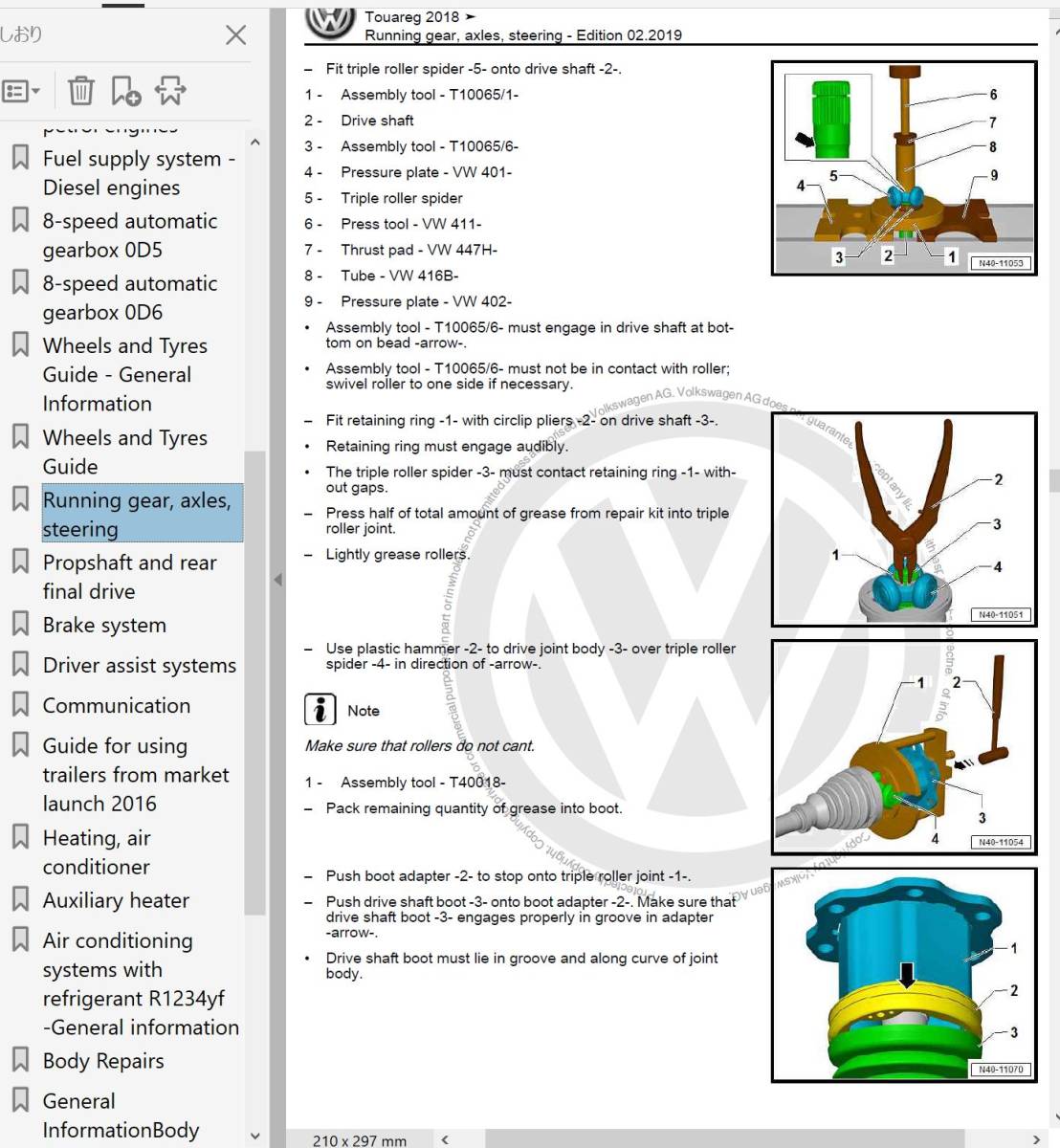Open the bookmark options list dropdown

pyautogui.click(x=21, y=92)
